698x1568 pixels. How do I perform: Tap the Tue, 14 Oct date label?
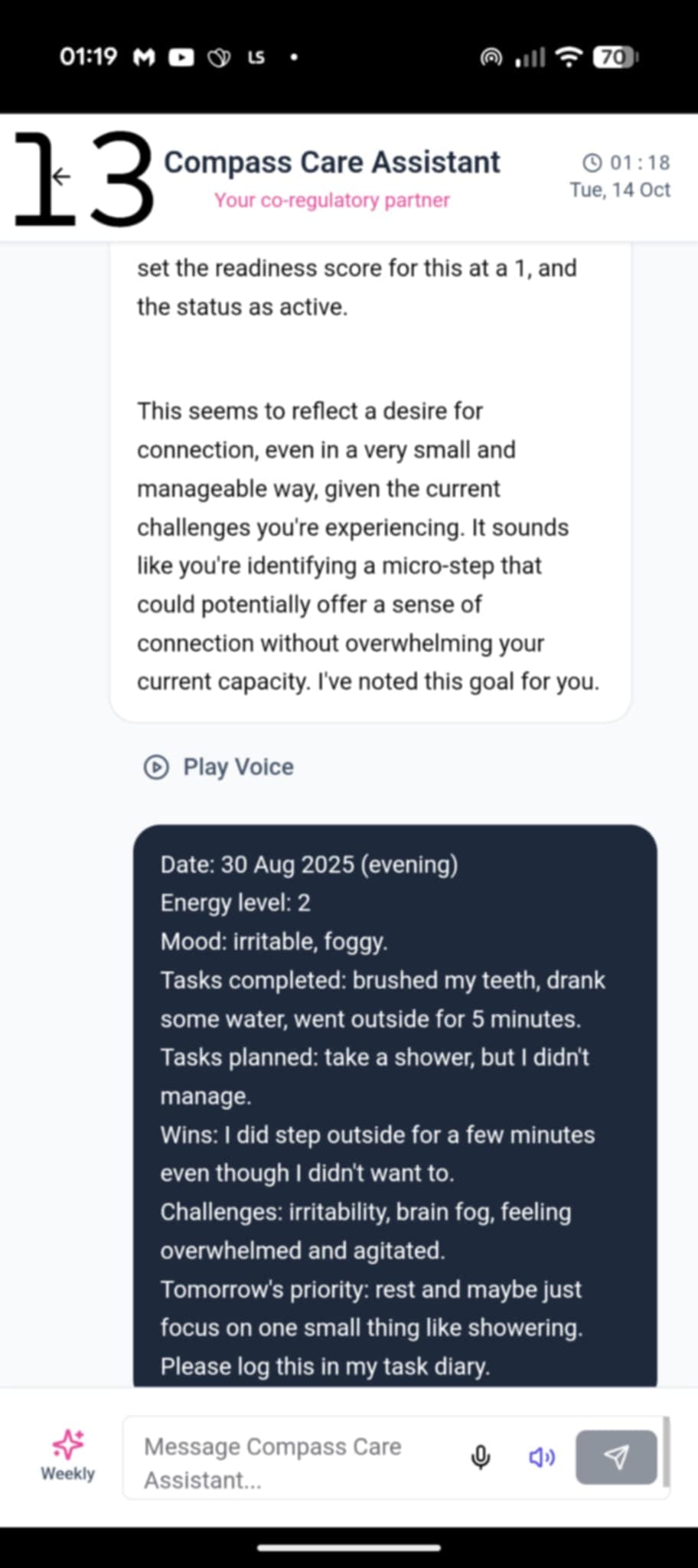coord(620,190)
